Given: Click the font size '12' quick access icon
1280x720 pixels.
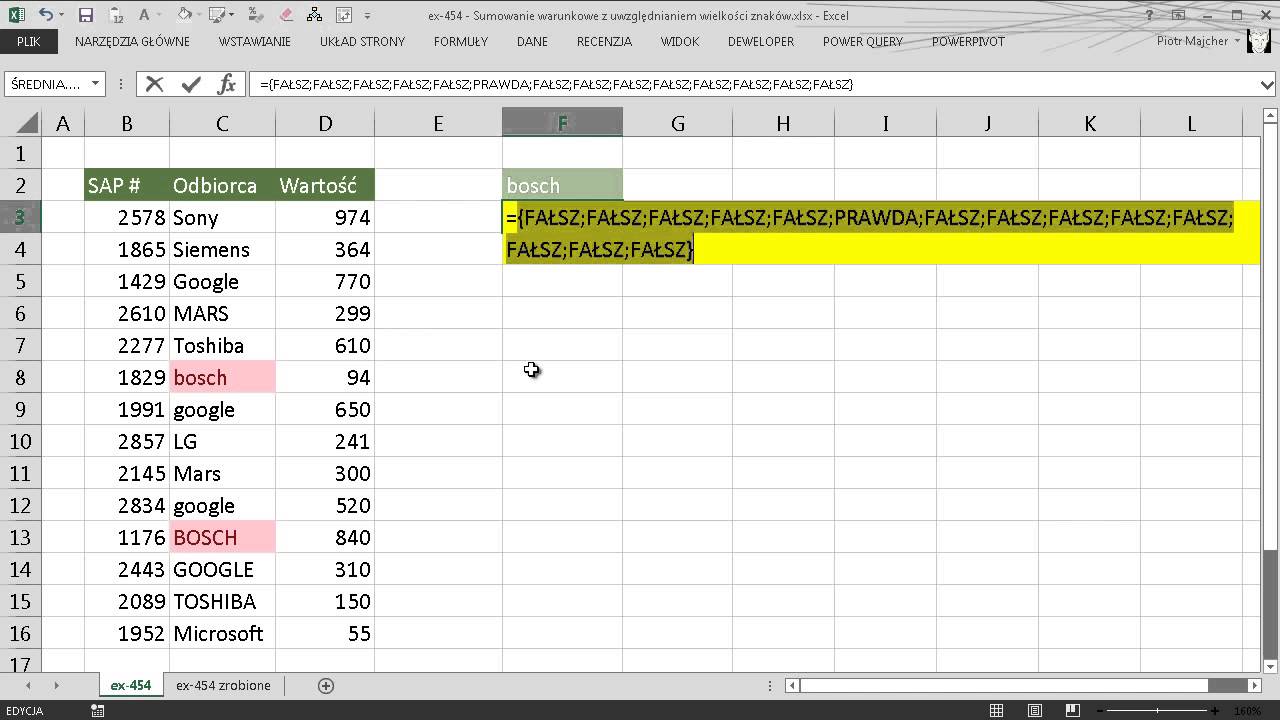Looking at the screenshot, I should pyautogui.click(x=116, y=16).
